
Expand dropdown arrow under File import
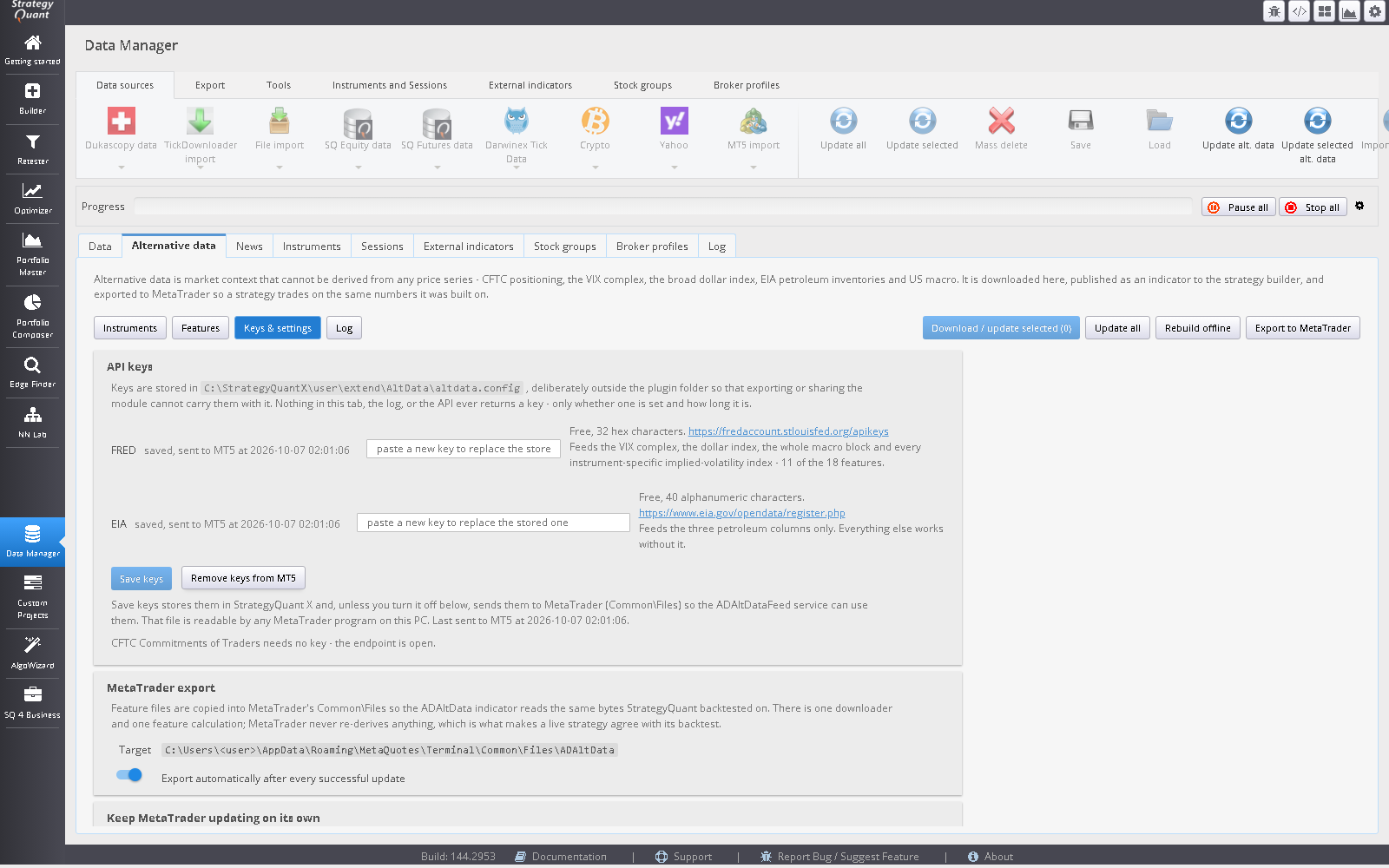point(280,168)
